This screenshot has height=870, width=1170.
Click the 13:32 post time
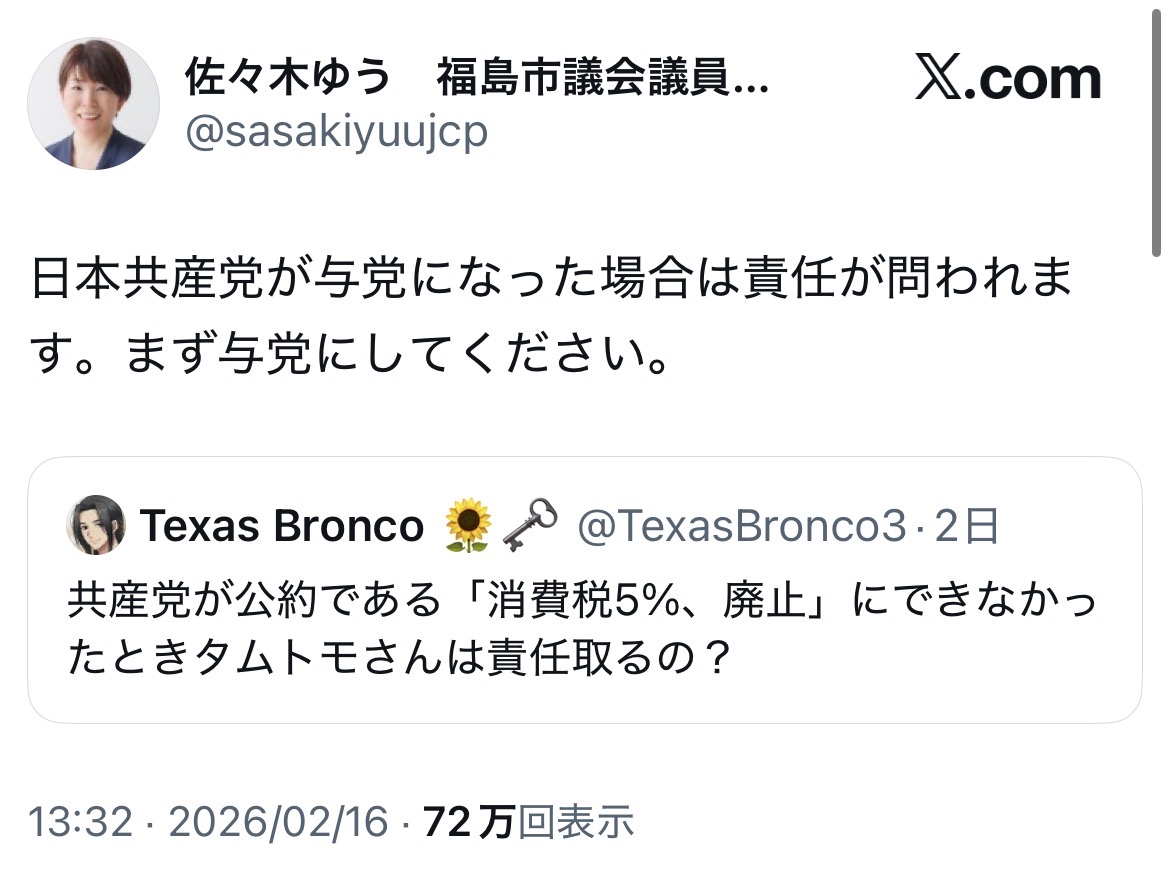[x=80, y=822]
